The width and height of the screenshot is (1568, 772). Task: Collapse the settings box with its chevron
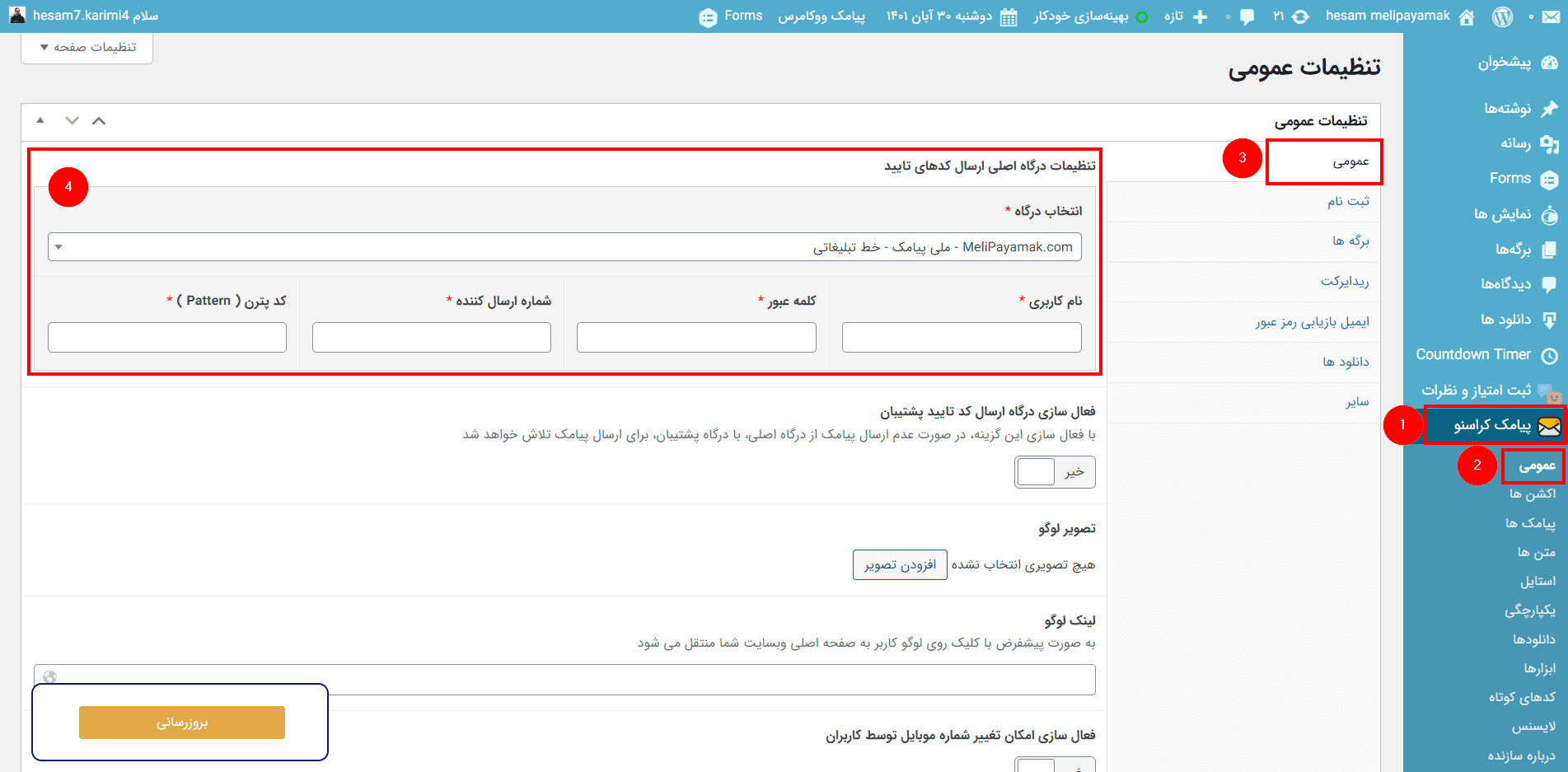(98, 120)
